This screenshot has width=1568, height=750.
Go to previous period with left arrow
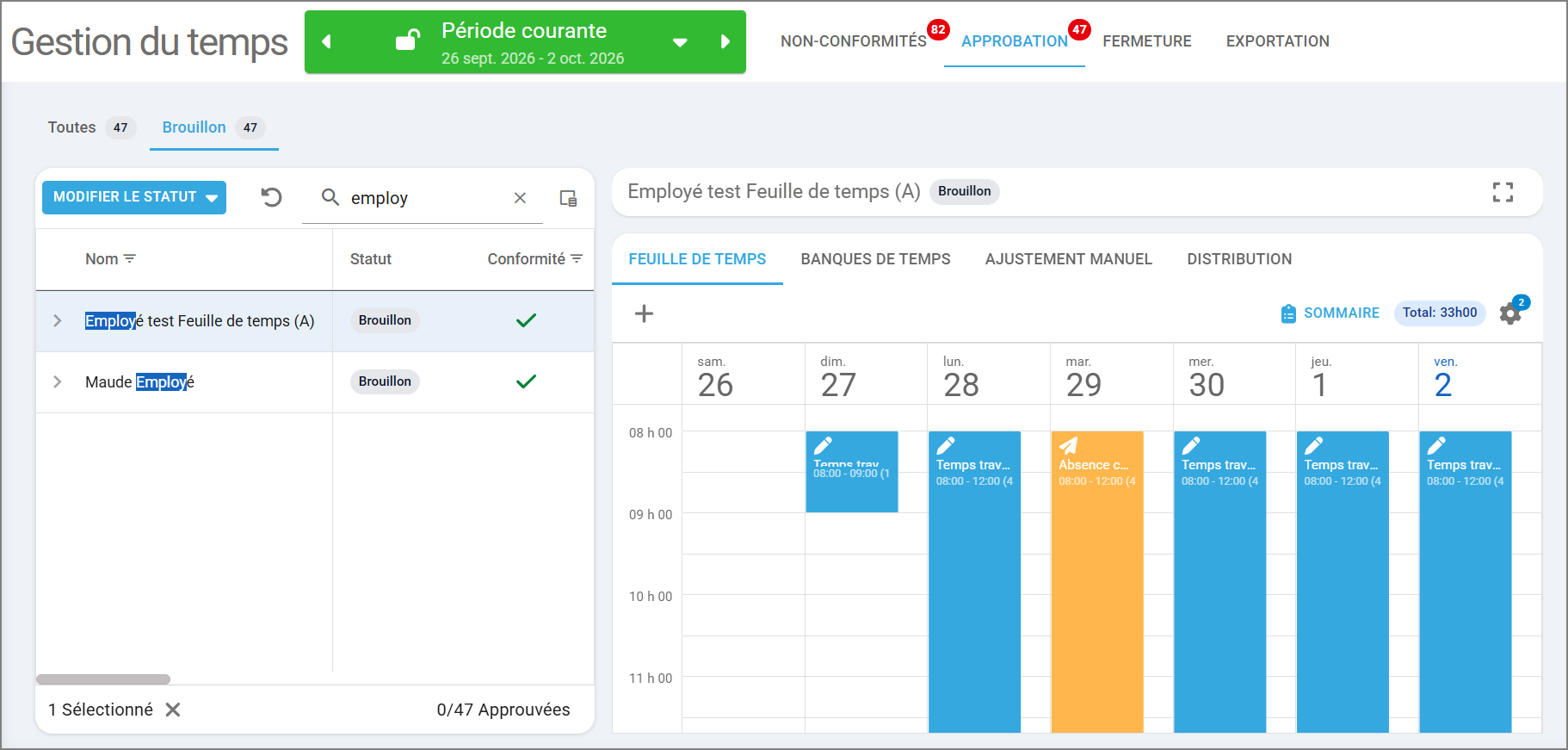tap(326, 41)
